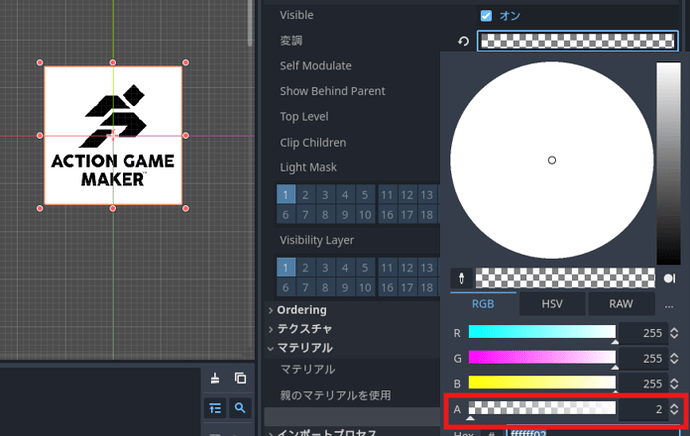This screenshot has height=436, width=690.
Task: Open the three-dot color mode menu
Action: [669, 304]
